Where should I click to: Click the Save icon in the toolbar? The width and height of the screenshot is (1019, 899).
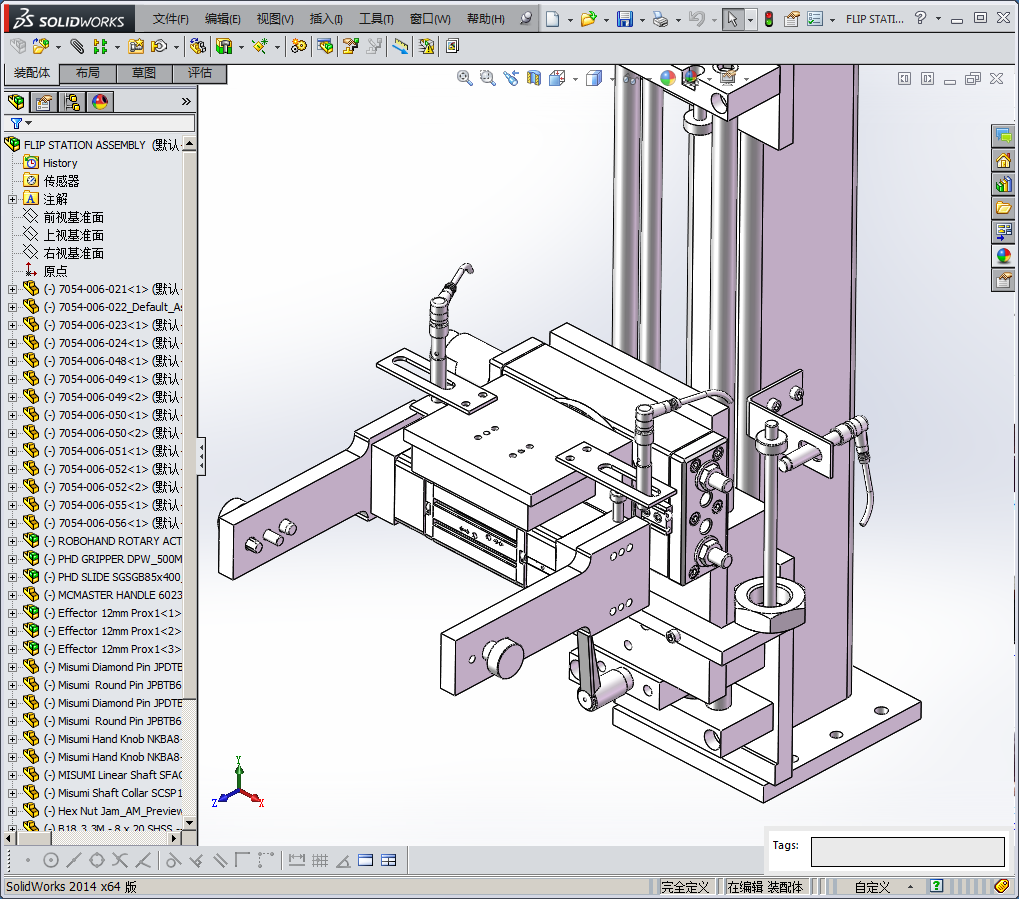tap(624, 19)
